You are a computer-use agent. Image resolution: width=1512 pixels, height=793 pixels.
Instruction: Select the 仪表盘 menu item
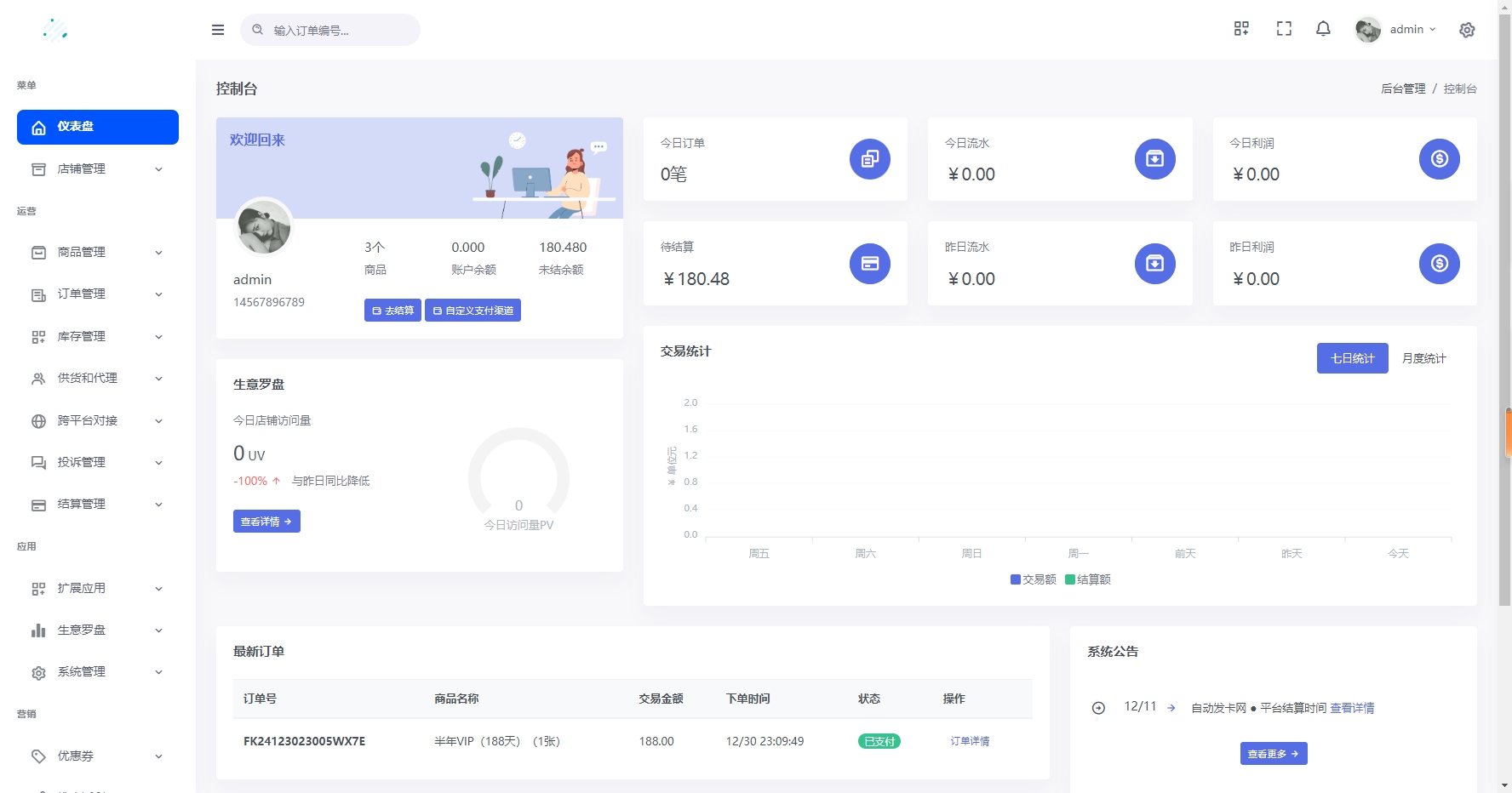click(x=98, y=127)
